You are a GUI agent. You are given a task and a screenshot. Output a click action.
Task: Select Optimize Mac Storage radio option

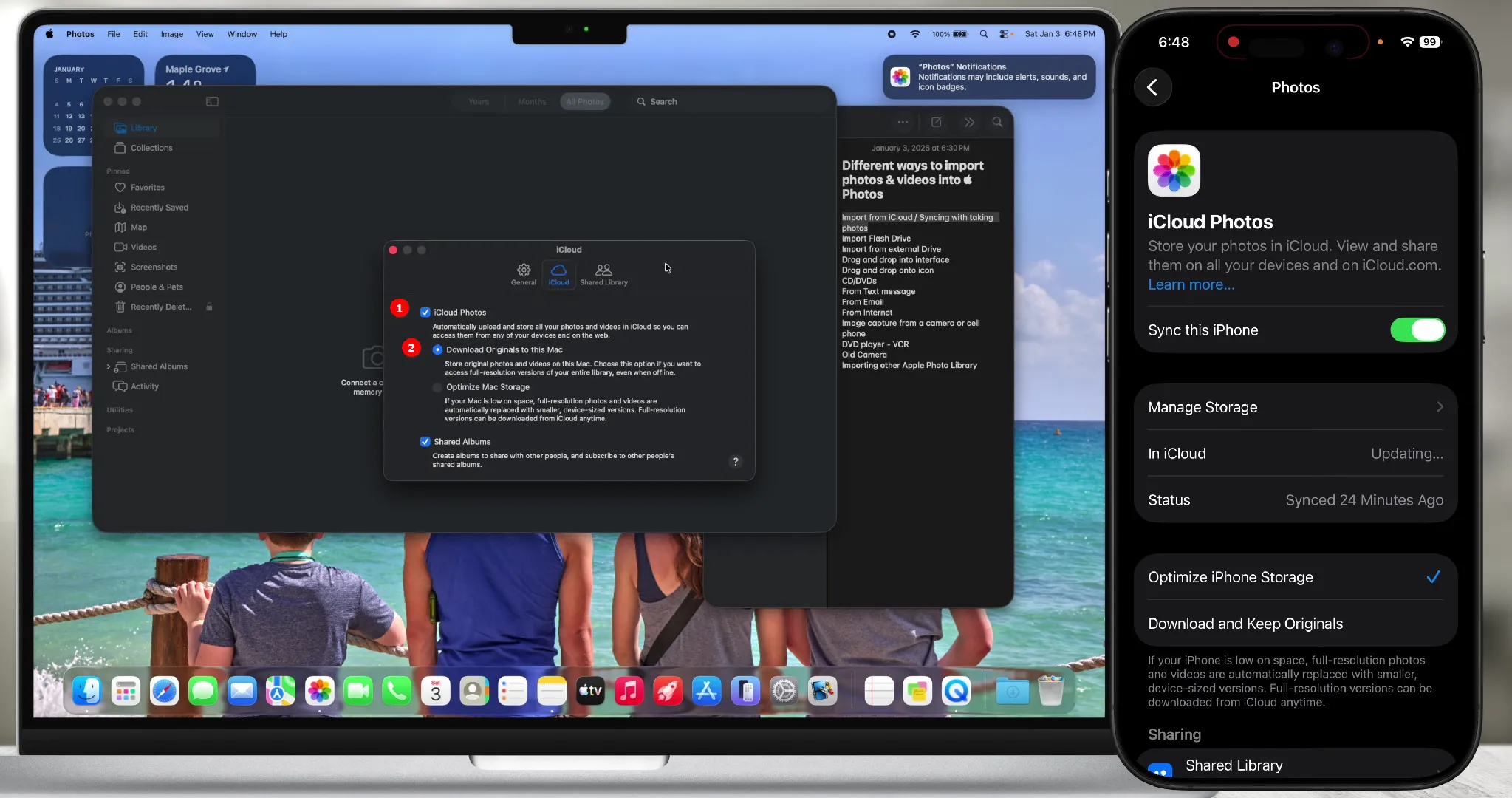coord(437,387)
